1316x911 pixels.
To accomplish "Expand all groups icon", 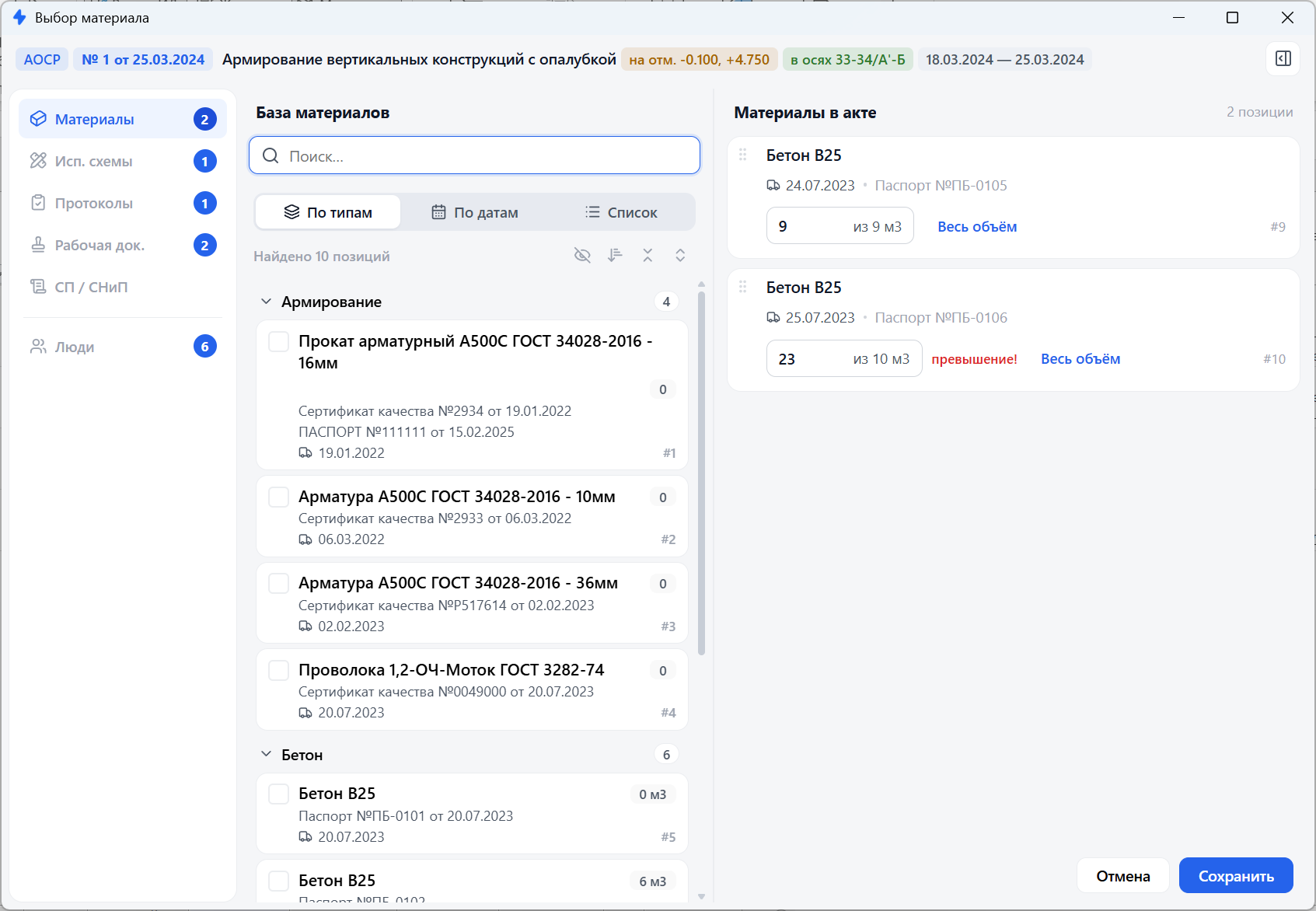I will click(x=680, y=256).
